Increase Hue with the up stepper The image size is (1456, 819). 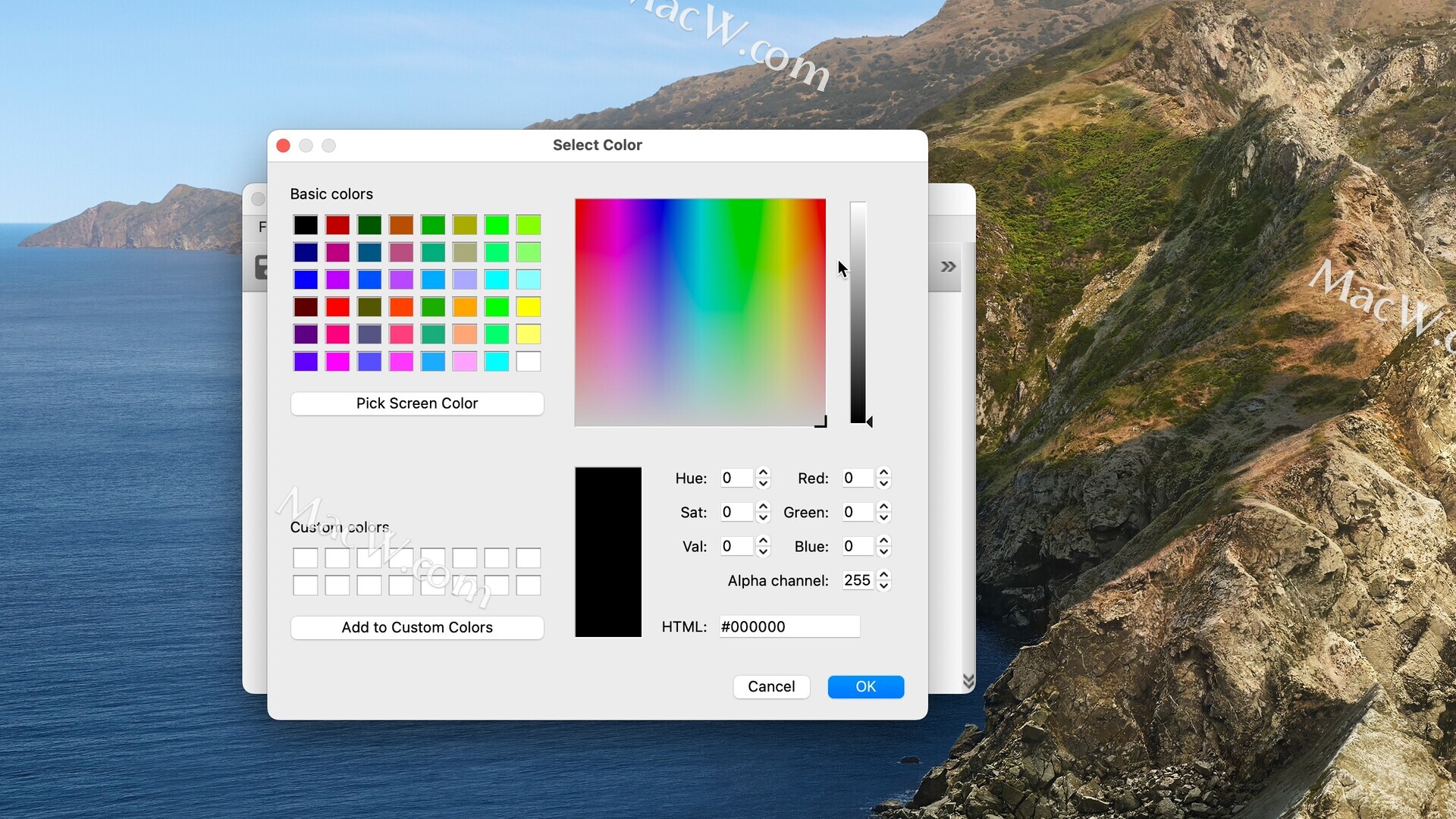point(763,472)
